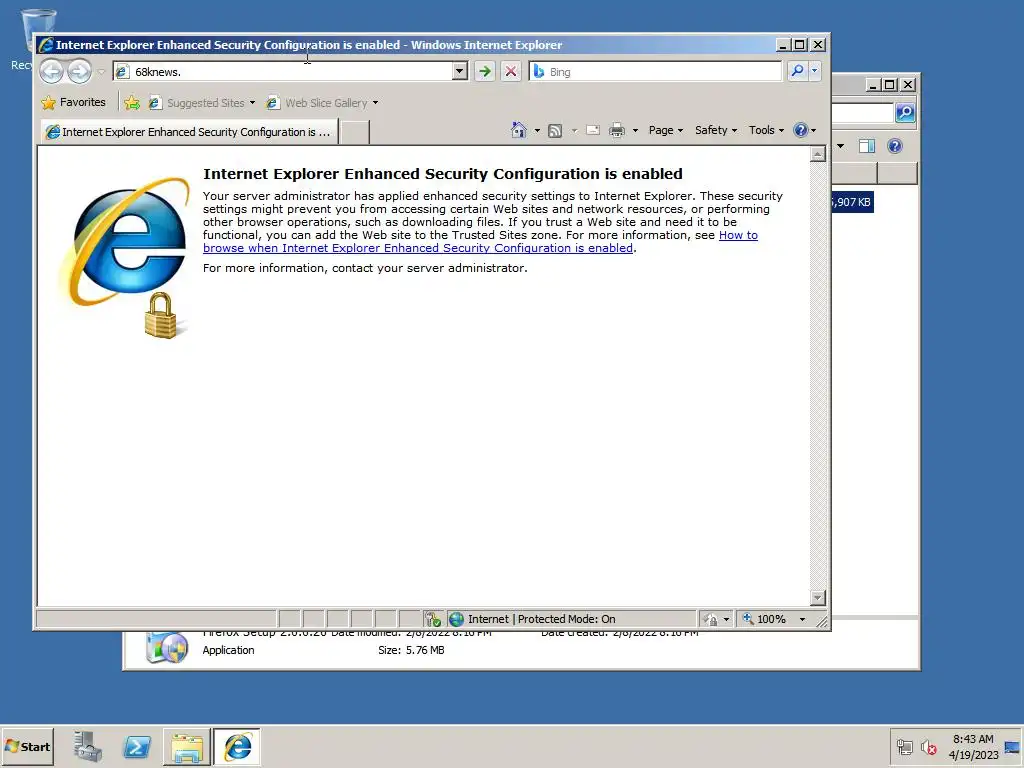The width and height of the screenshot is (1024, 768).
Task: Select the Enhanced Security Configuration tab
Action: click(x=189, y=132)
